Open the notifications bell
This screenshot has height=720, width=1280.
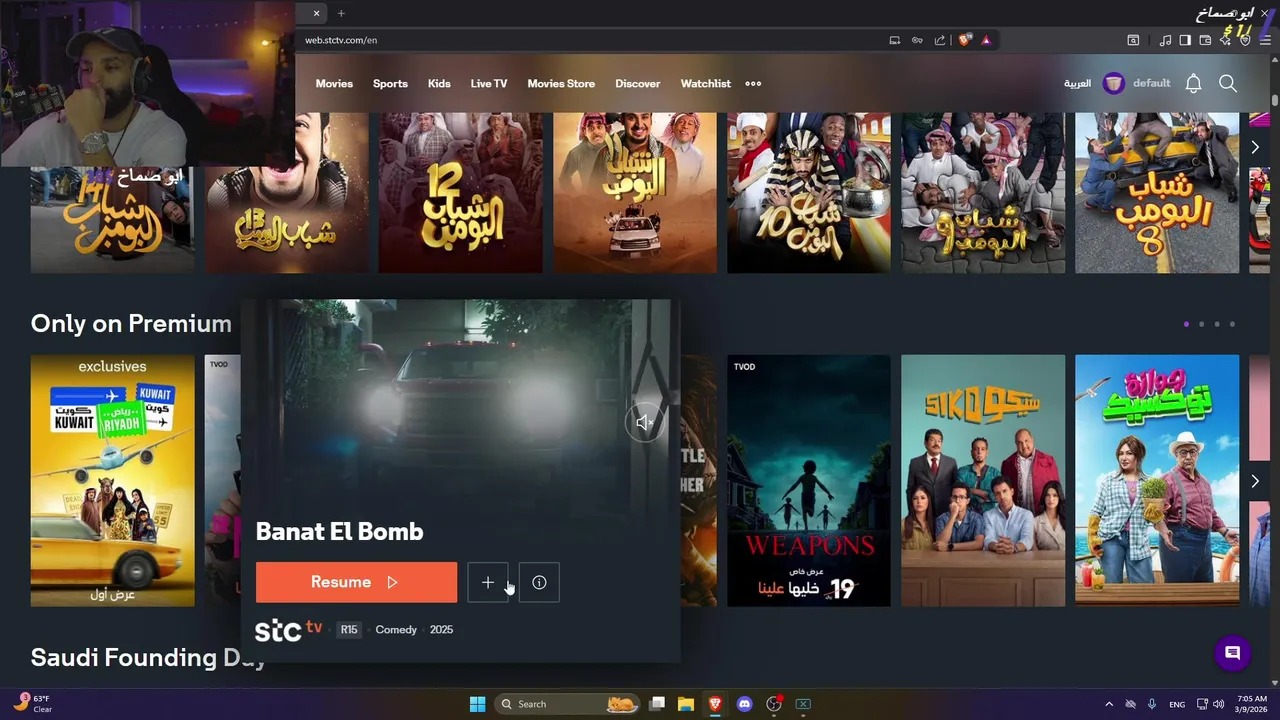(x=1193, y=84)
